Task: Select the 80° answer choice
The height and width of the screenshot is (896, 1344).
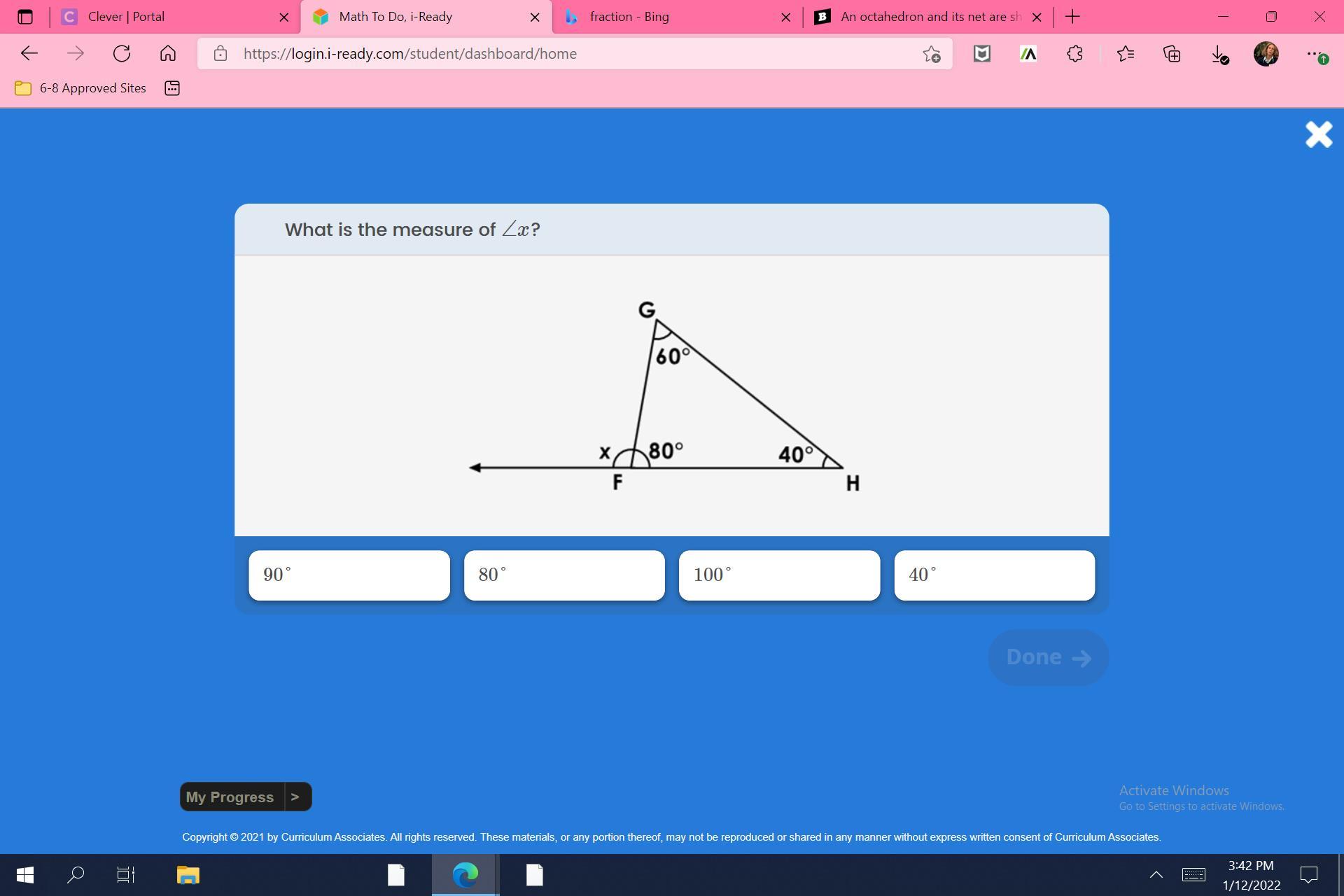Action: [x=563, y=575]
